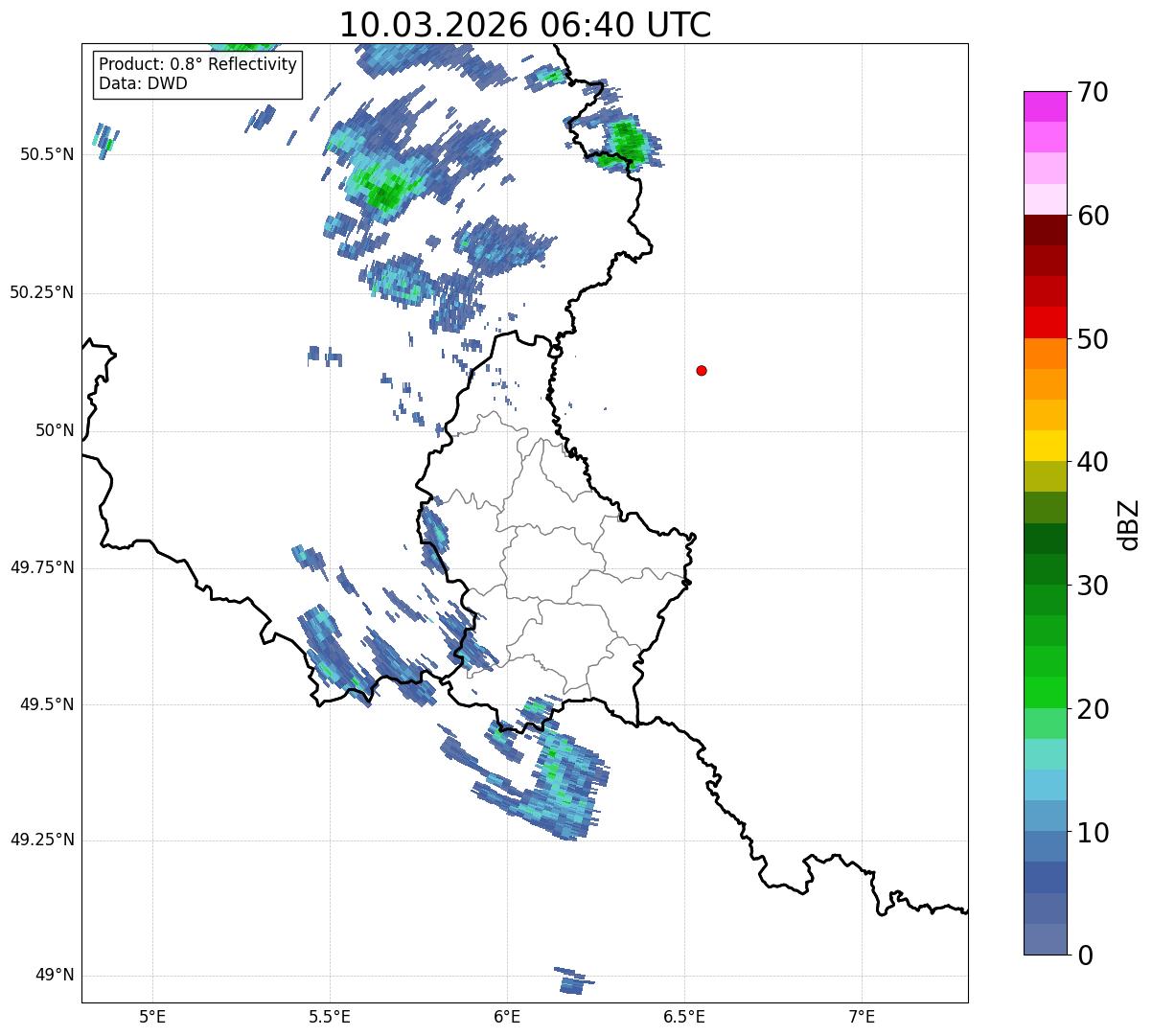1152x1036 pixels.
Task: Pick the dark maroon colorbar swatch below 60
Action: [1044, 230]
